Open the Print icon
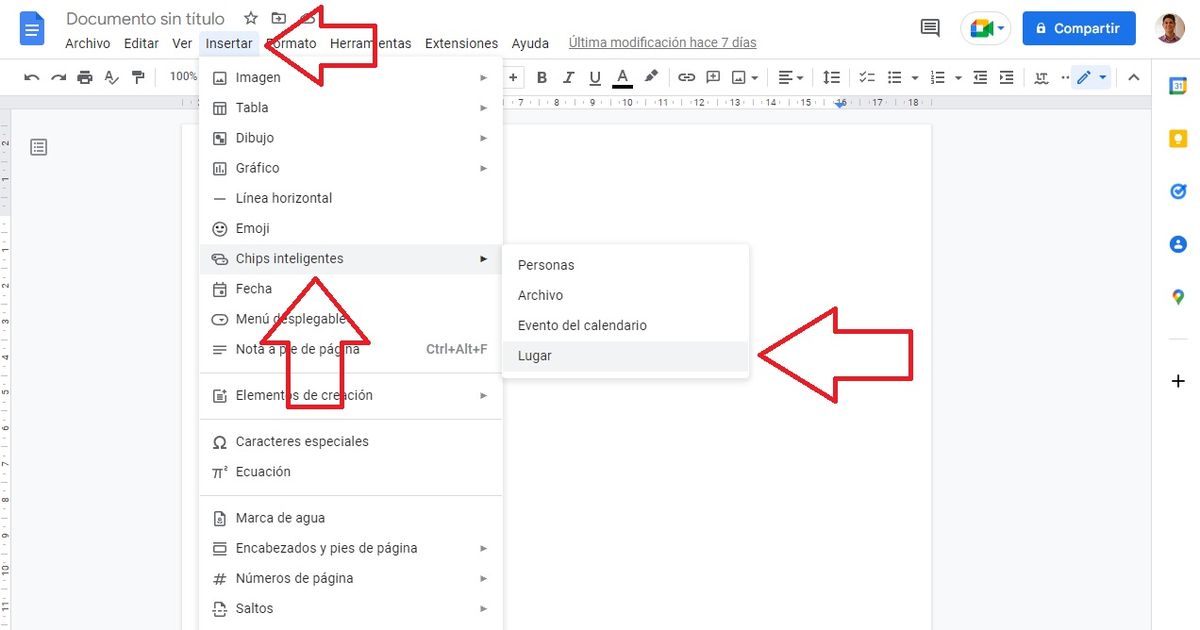 [85, 77]
